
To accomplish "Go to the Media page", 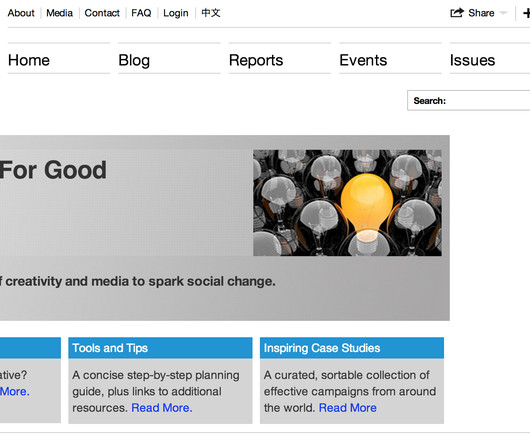I will point(59,13).
